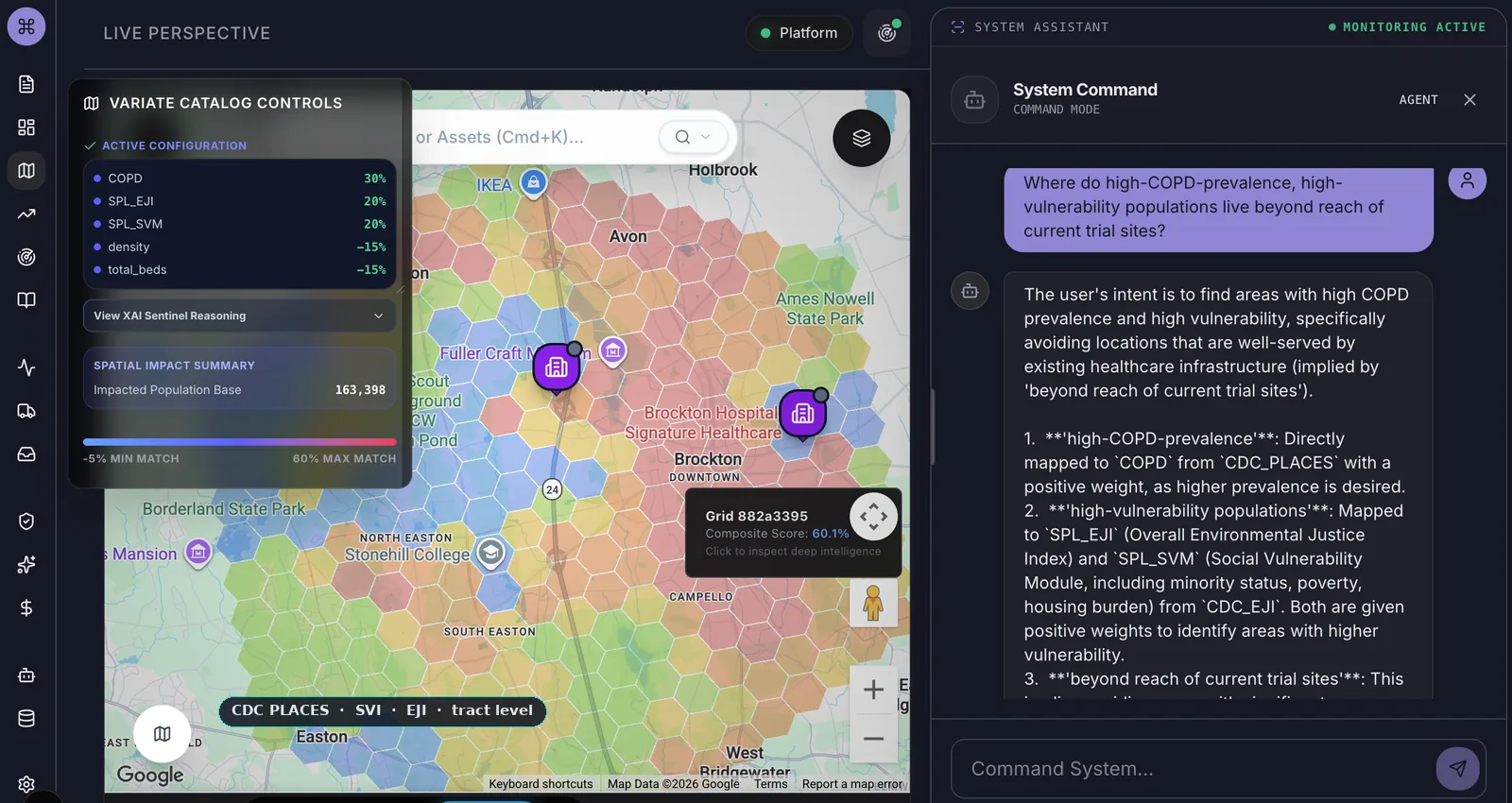Viewport: 1512px width, 803px height.
Task: Select the SPL_EJI 20% variate row
Action: click(x=239, y=201)
